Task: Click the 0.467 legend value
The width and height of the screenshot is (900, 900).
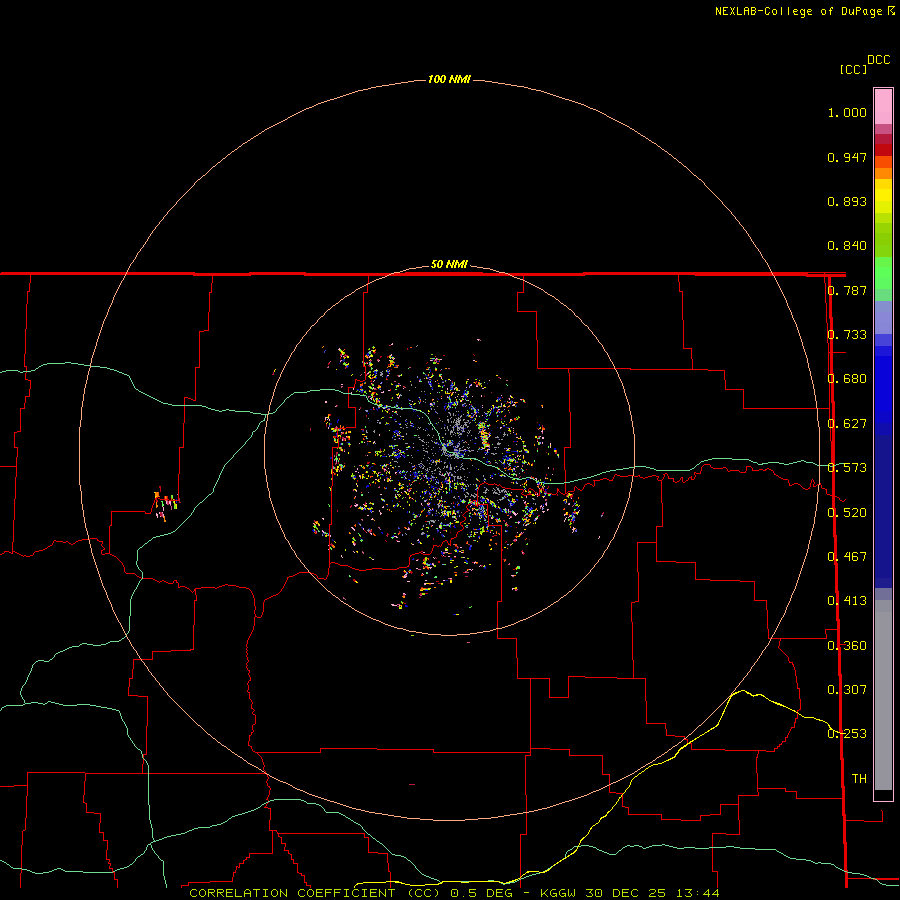Action: tap(847, 557)
